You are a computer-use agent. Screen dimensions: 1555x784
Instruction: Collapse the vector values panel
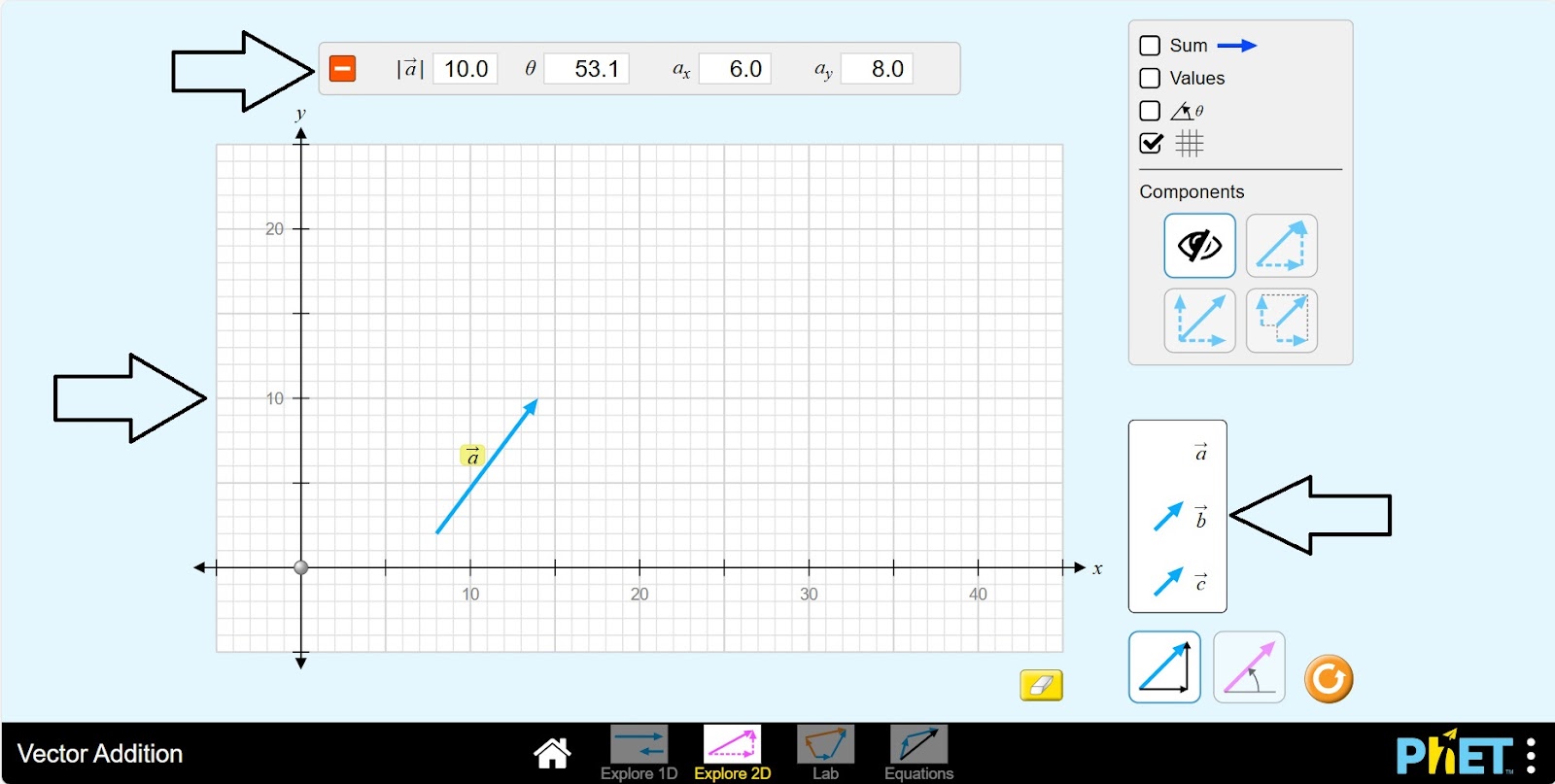[x=342, y=69]
